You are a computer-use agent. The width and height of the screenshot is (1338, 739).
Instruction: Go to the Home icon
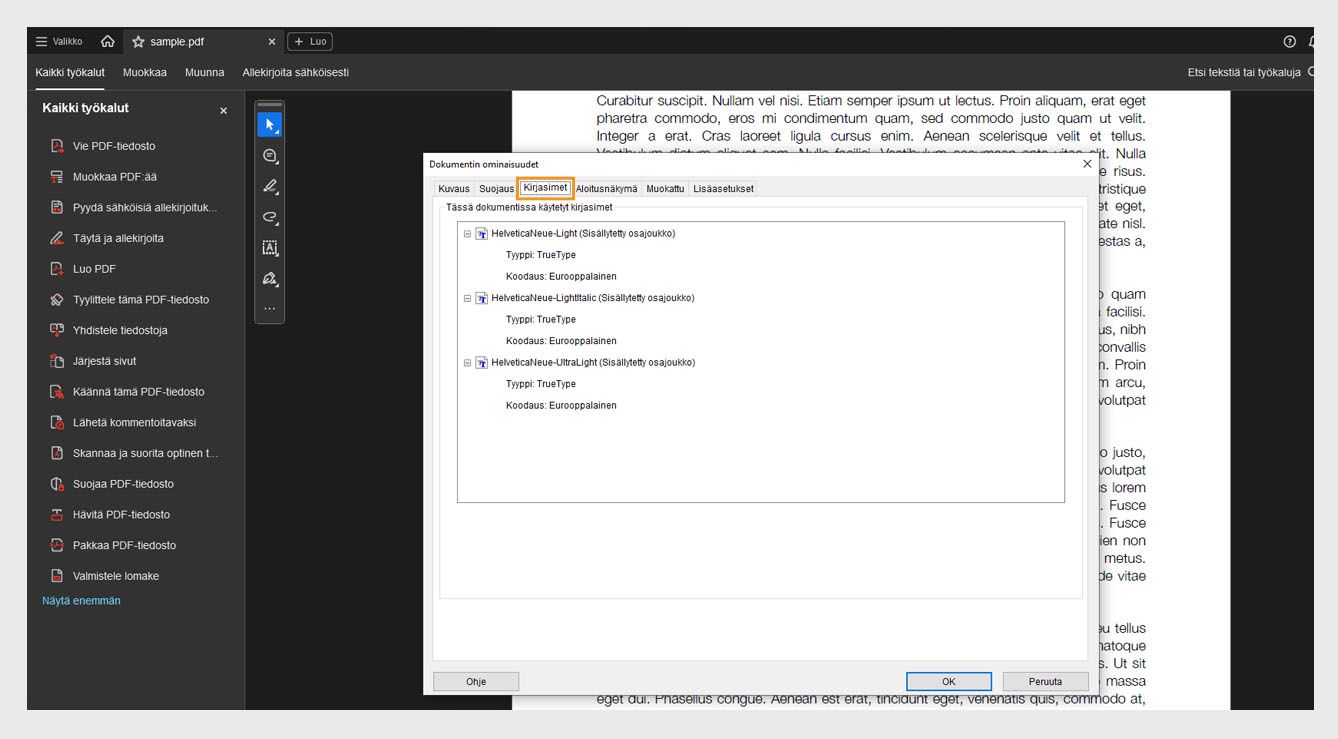point(107,41)
